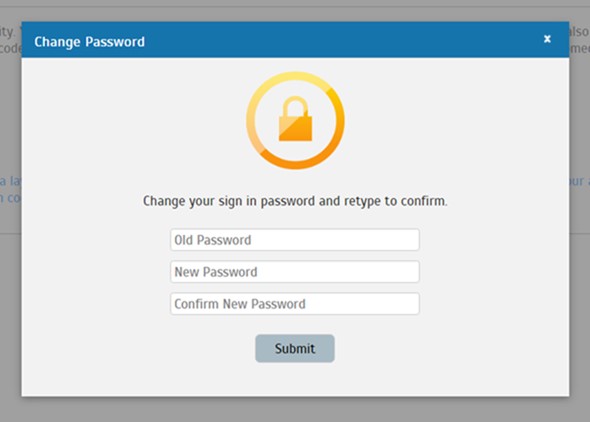
Task: Click into the Confirm New Password field
Action: tap(295, 304)
